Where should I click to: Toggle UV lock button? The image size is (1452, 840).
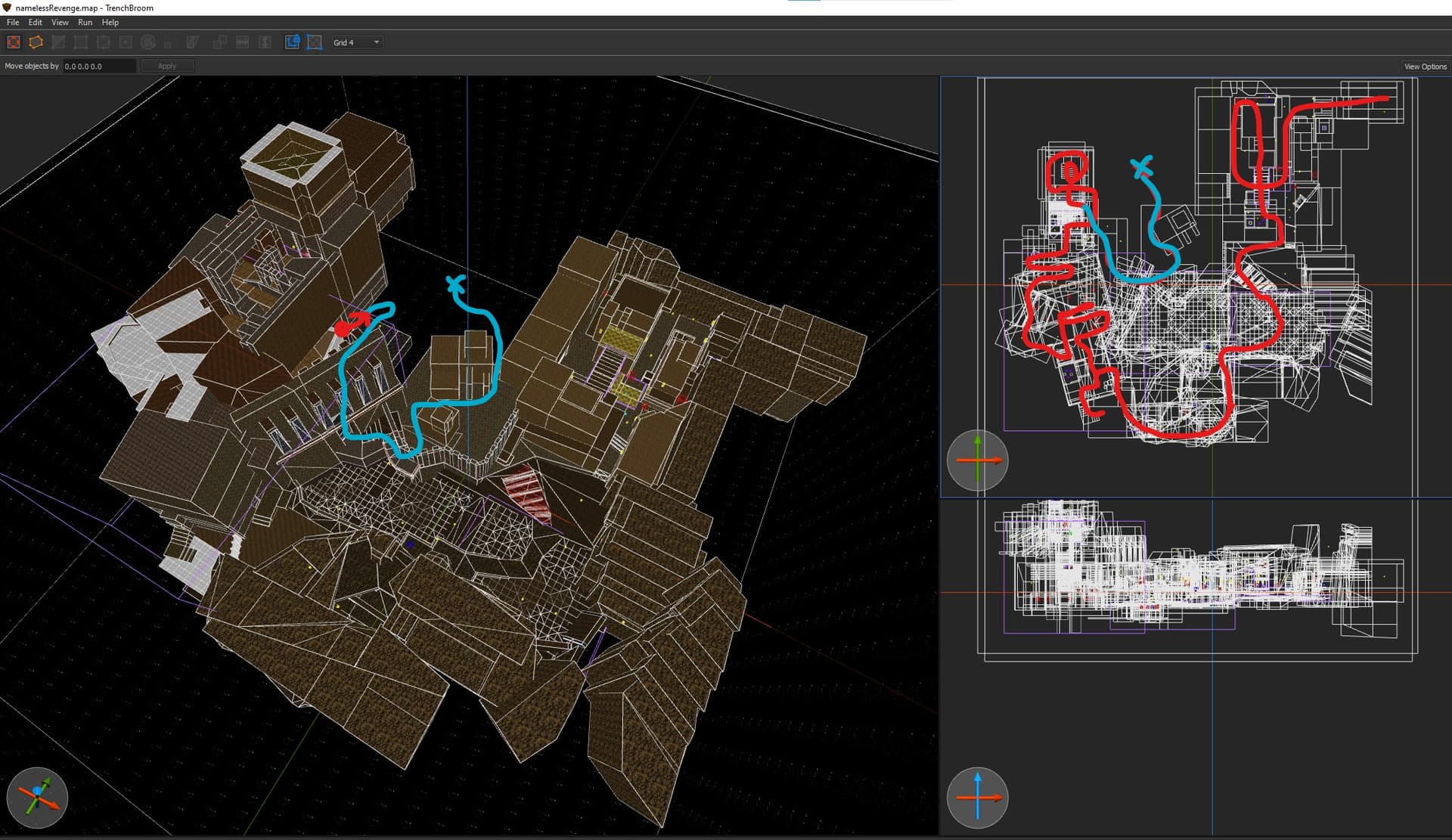point(315,42)
